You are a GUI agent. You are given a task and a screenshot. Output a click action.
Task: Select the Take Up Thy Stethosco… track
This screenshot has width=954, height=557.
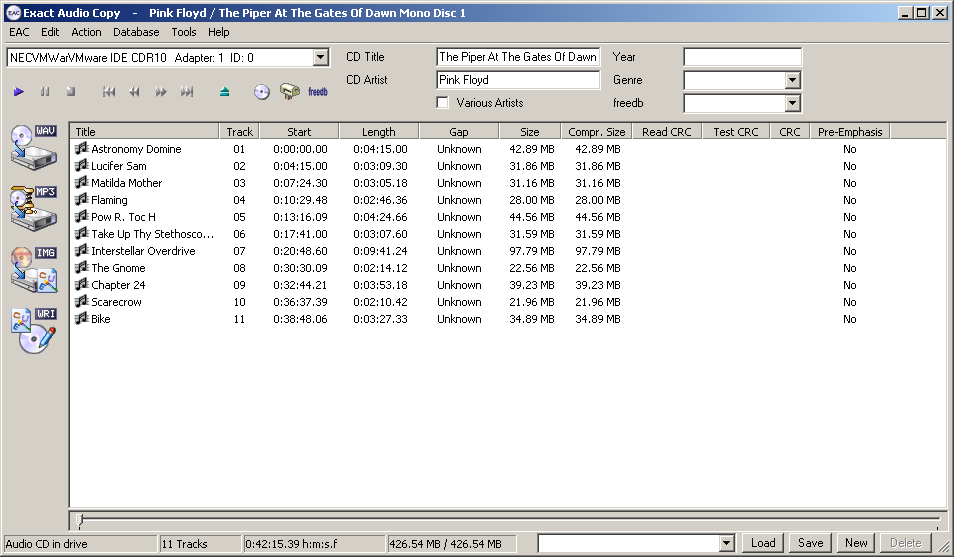[152, 234]
